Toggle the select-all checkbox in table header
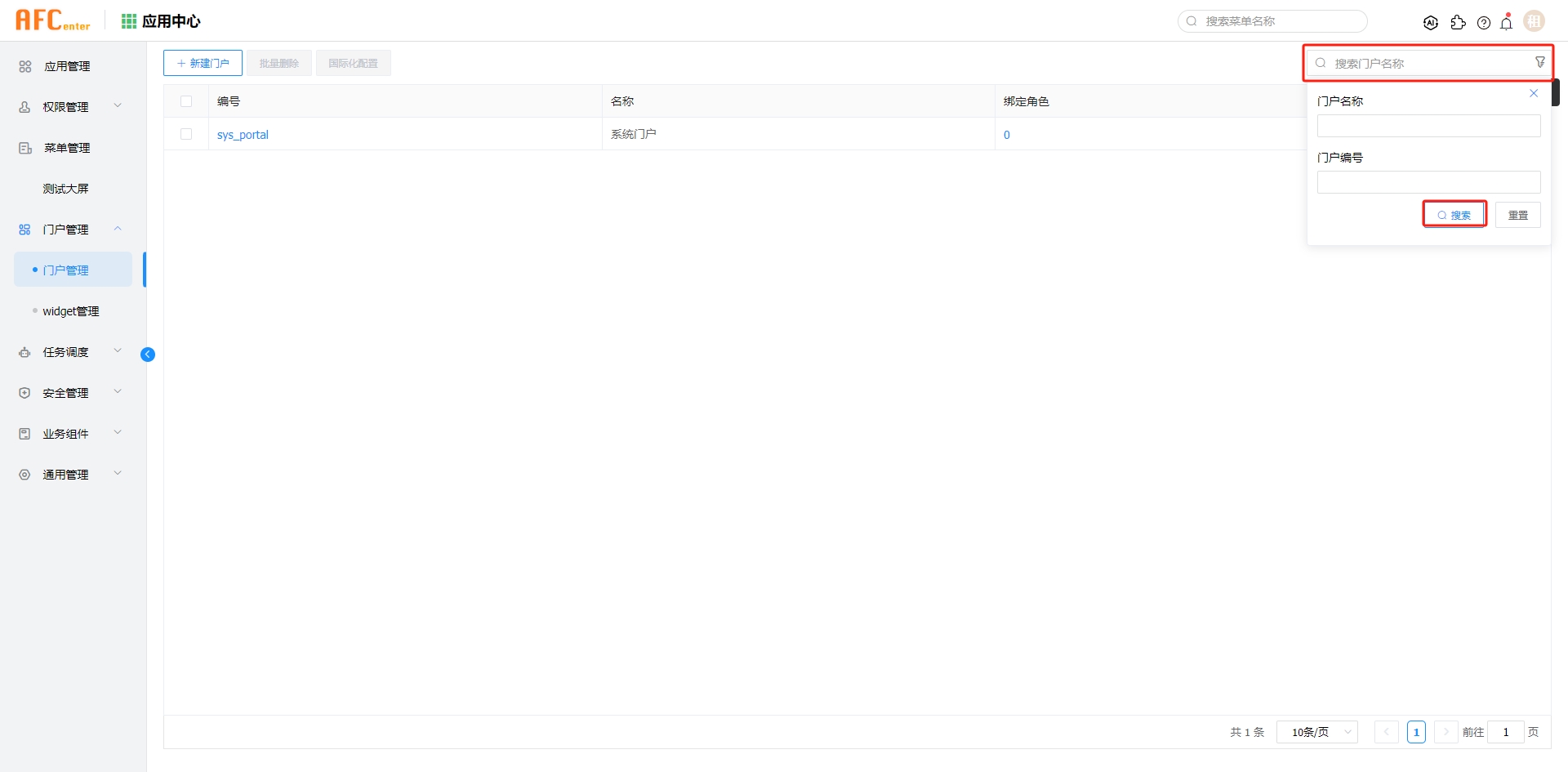The width and height of the screenshot is (1568, 772). click(x=186, y=100)
